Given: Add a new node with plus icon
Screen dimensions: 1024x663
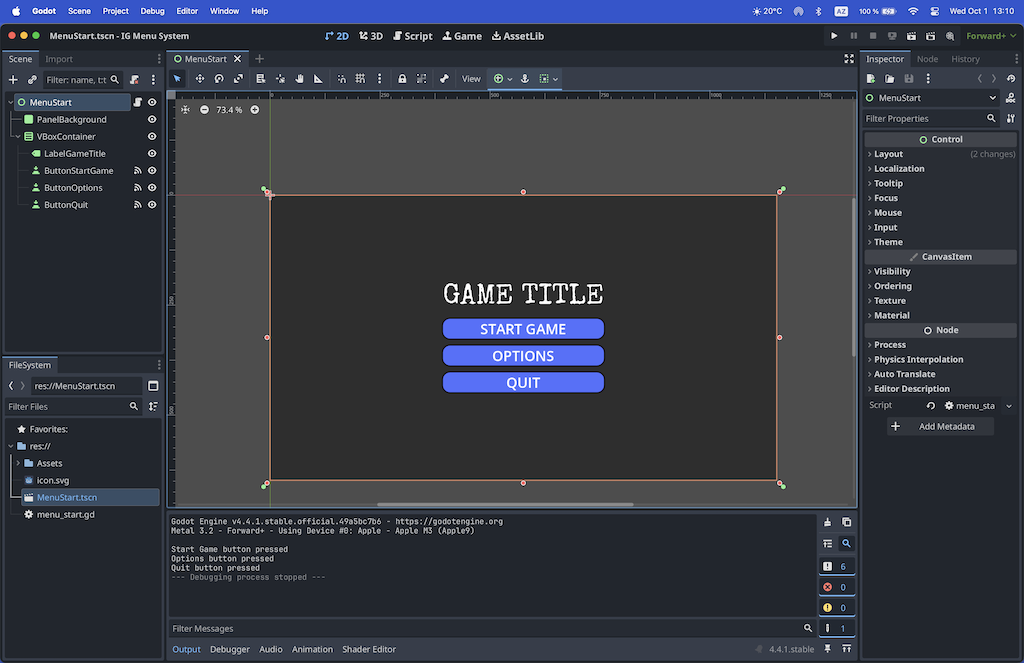Looking at the screenshot, I should [14, 79].
